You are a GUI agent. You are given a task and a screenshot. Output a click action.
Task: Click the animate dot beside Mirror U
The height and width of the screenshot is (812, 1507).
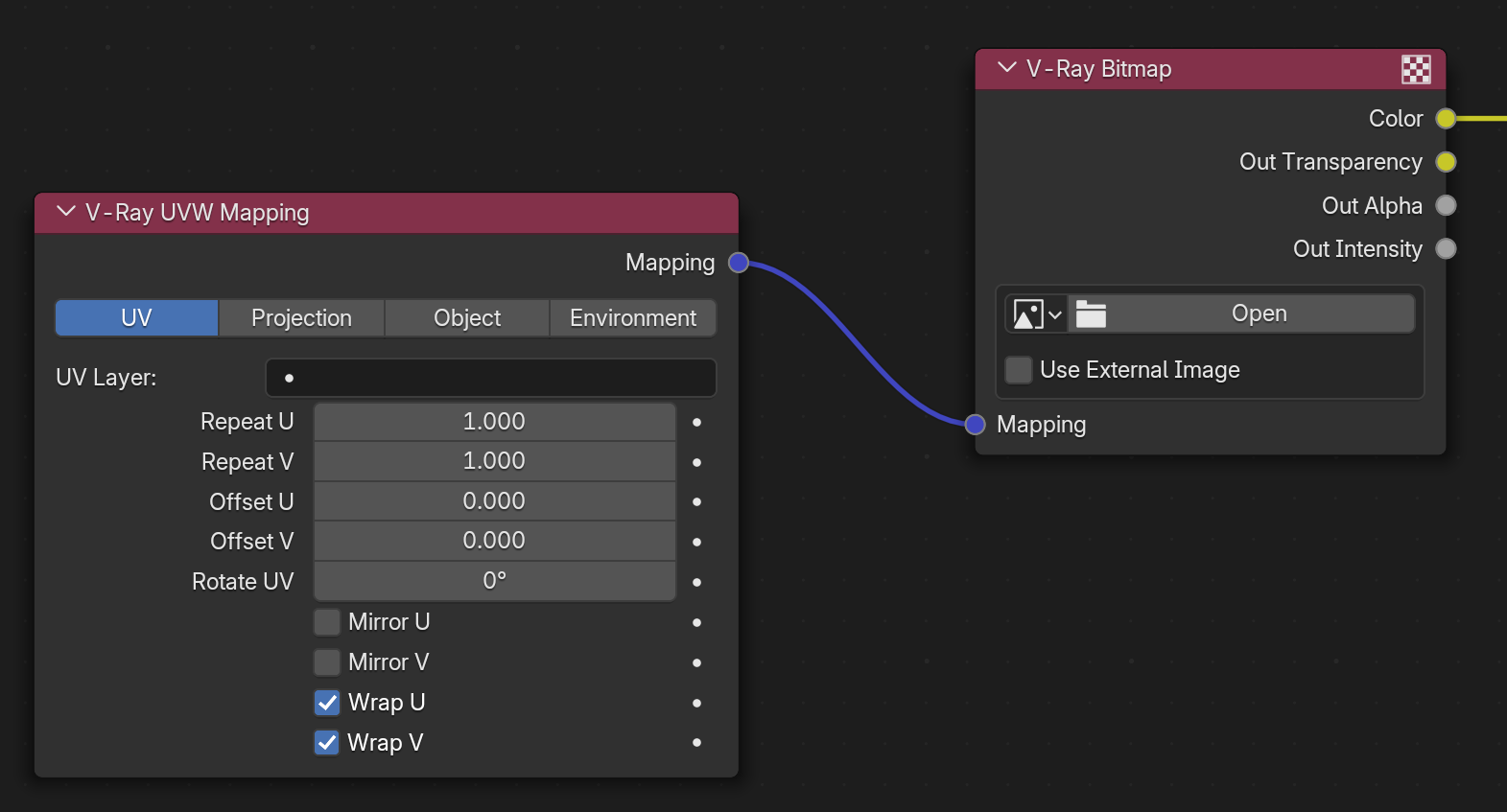tap(696, 622)
